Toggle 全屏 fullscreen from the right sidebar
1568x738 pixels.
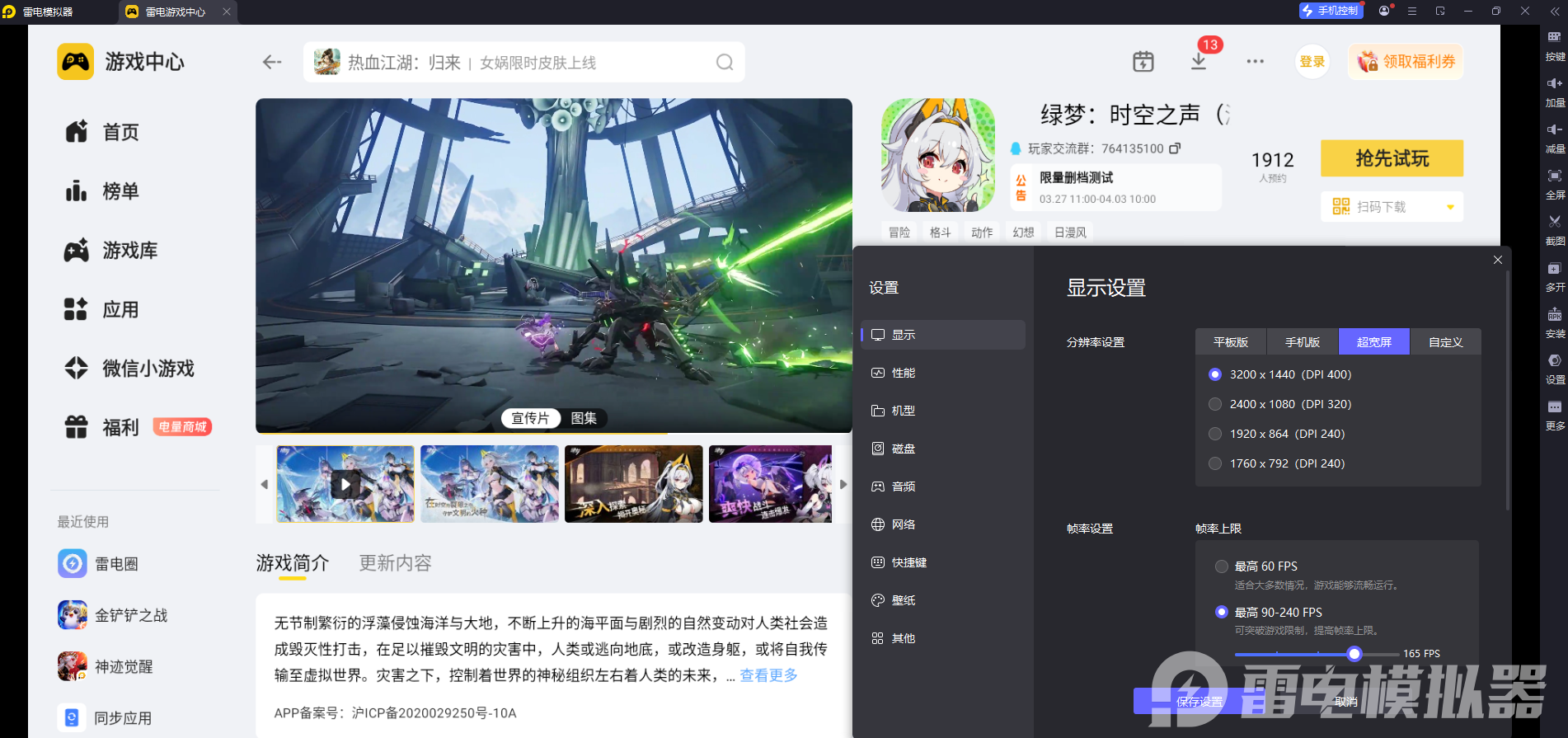click(1554, 184)
